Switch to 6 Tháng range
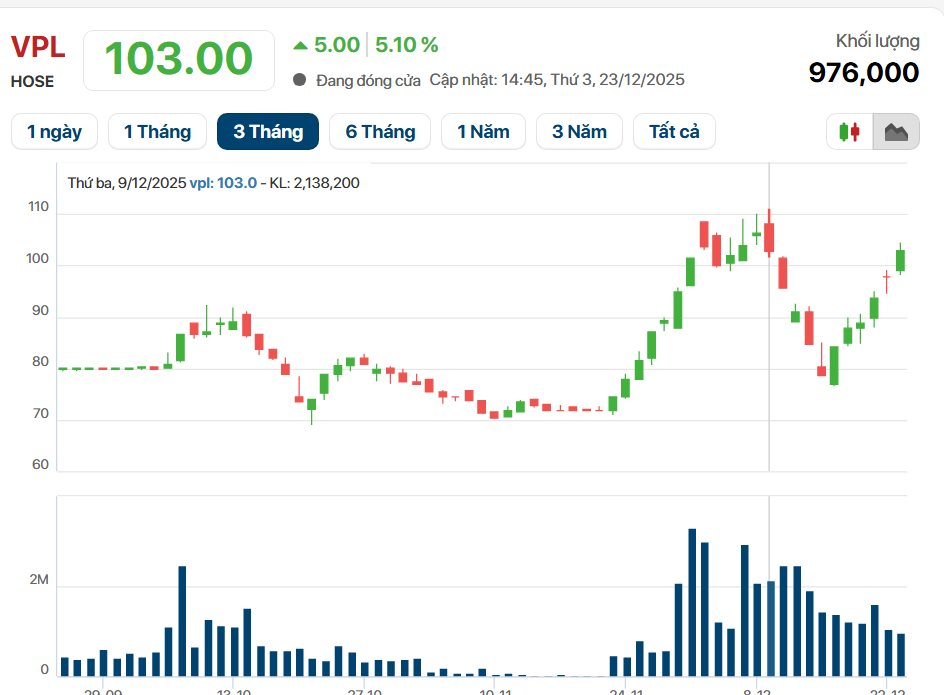The height and width of the screenshot is (695, 944). click(x=380, y=132)
